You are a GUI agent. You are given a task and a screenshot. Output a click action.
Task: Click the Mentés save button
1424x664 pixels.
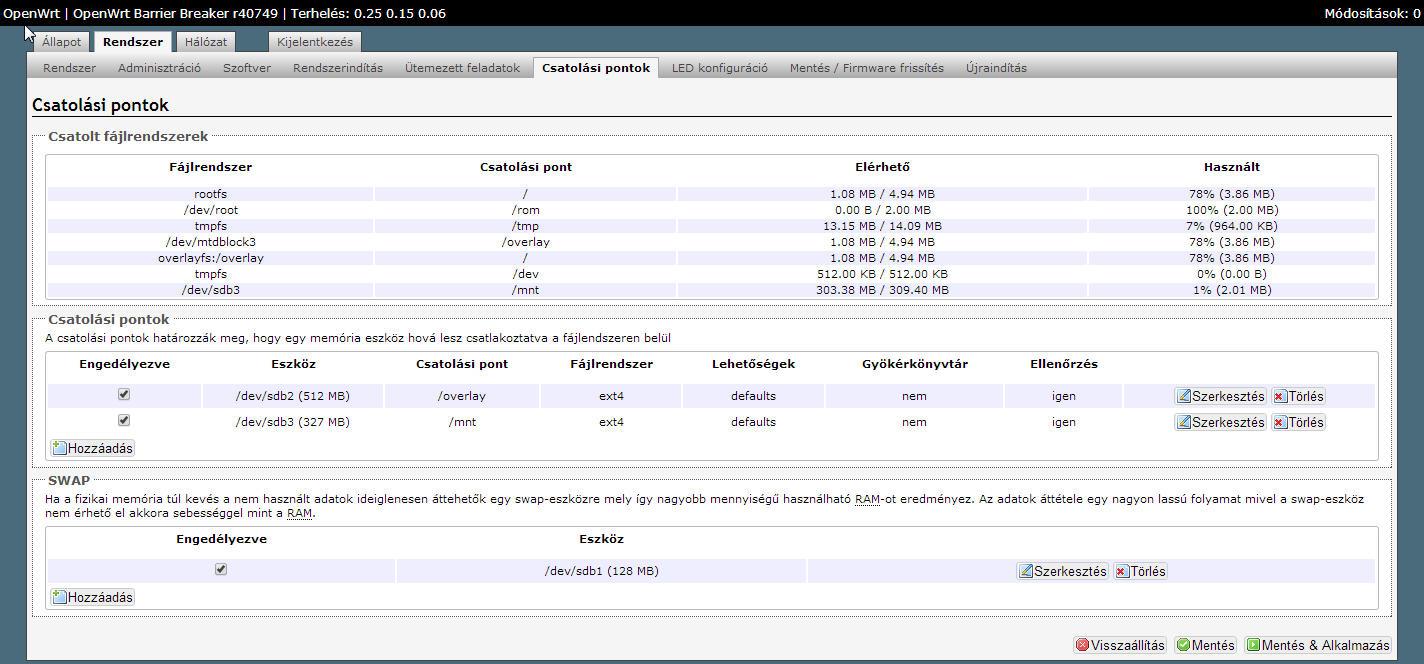(x=1206, y=645)
